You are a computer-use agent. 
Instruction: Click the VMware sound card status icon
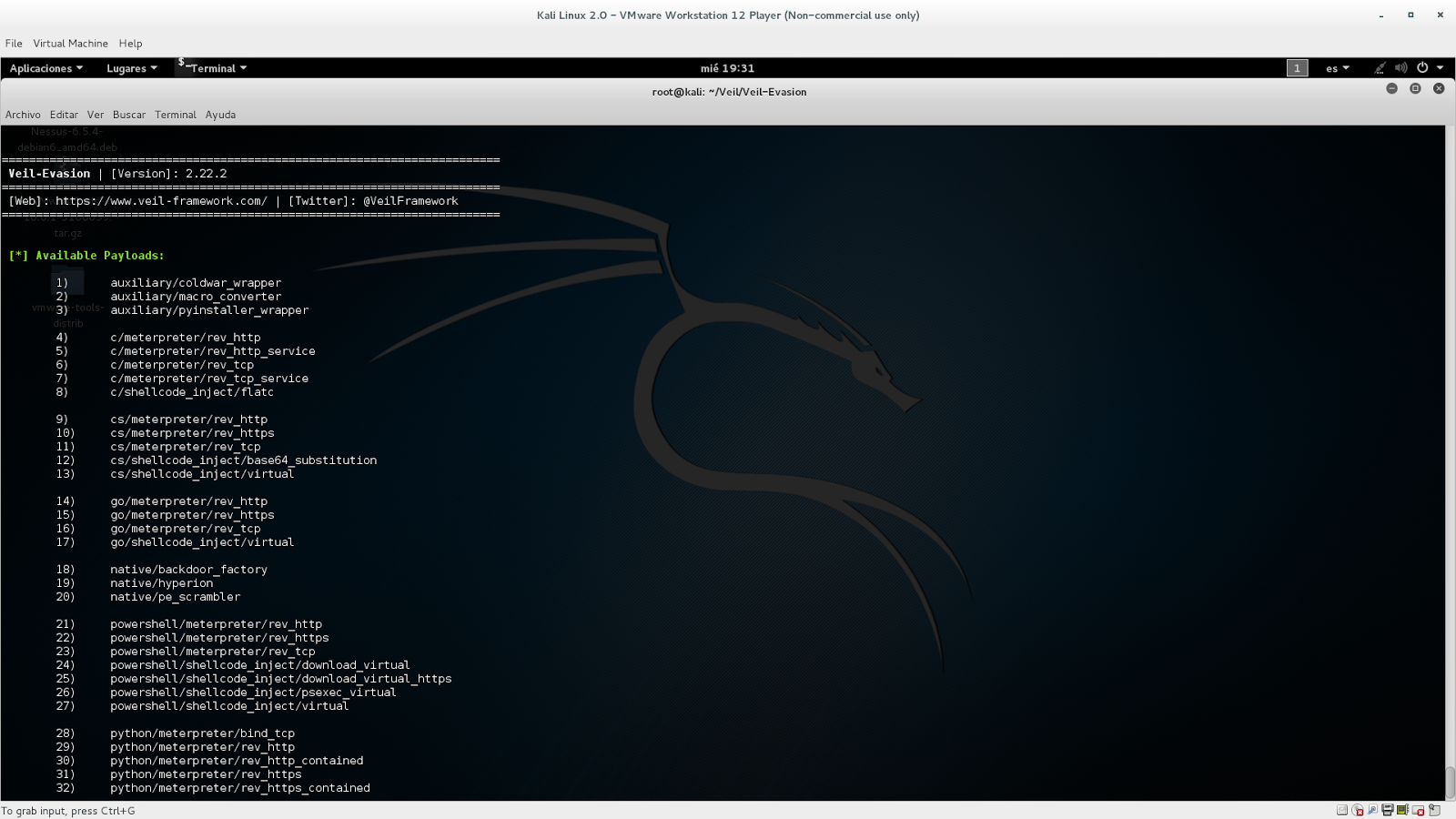[1403, 810]
